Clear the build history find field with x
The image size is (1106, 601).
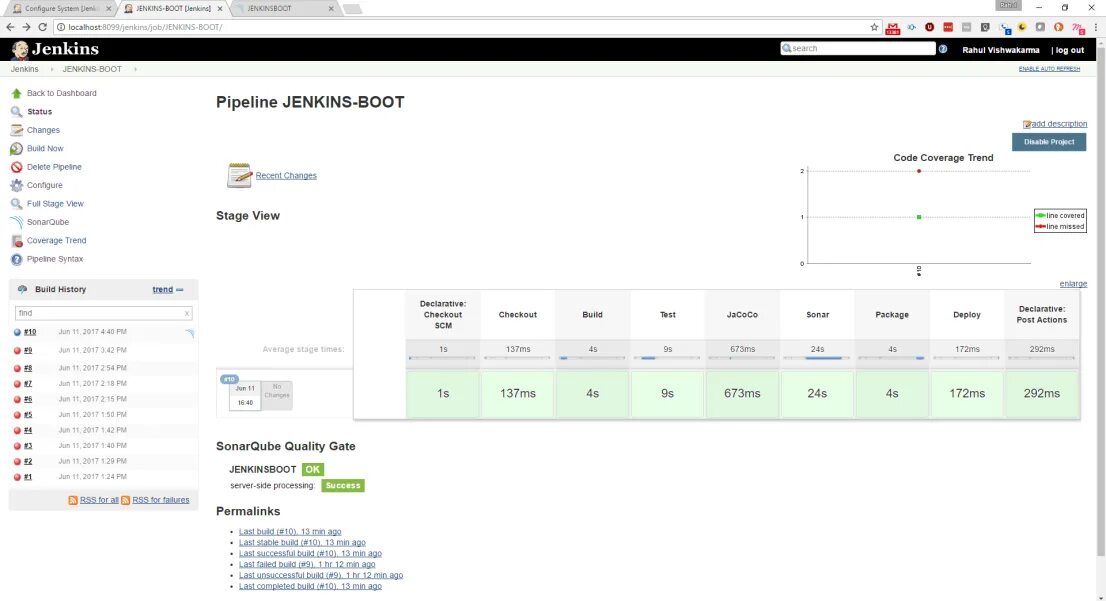187,313
